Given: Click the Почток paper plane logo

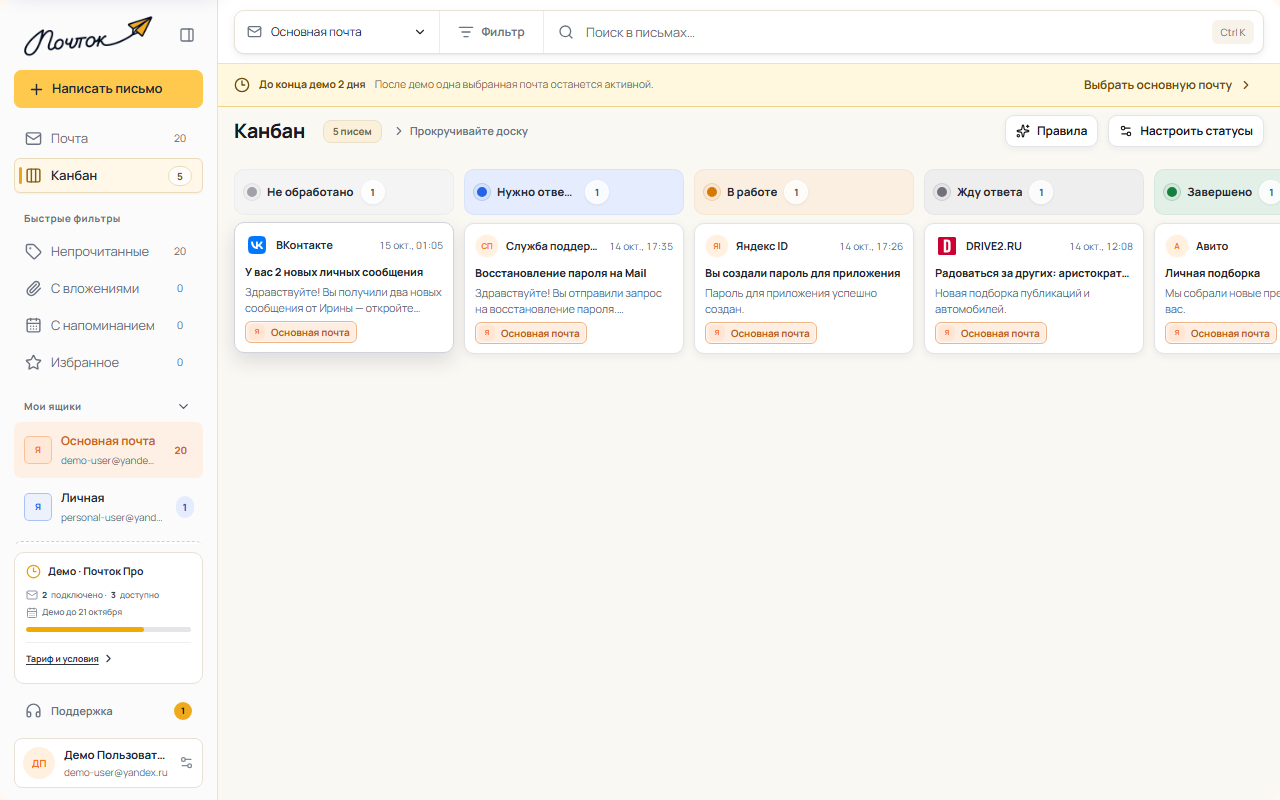Looking at the screenshot, I should click(89, 36).
